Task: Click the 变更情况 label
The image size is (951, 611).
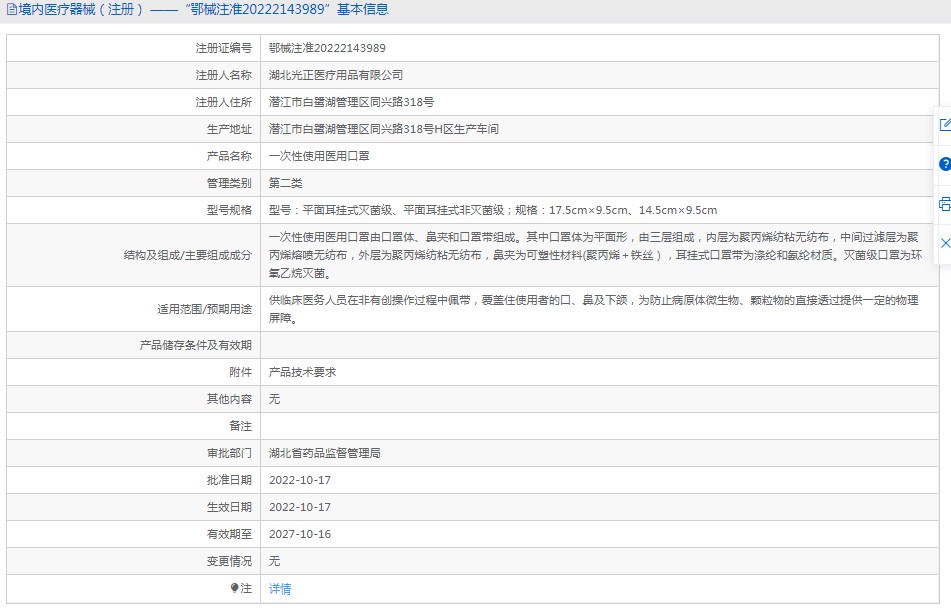Action: (x=229, y=561)
